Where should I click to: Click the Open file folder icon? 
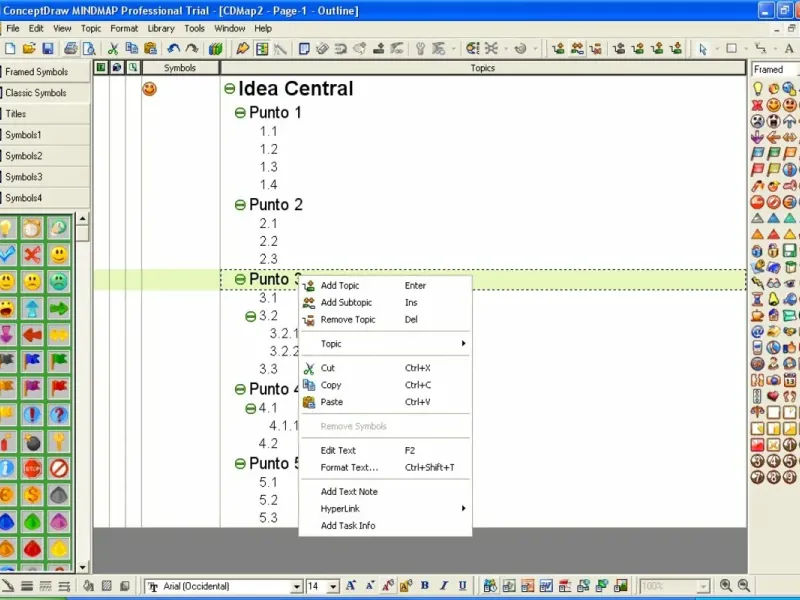click(x=29, y=48)
